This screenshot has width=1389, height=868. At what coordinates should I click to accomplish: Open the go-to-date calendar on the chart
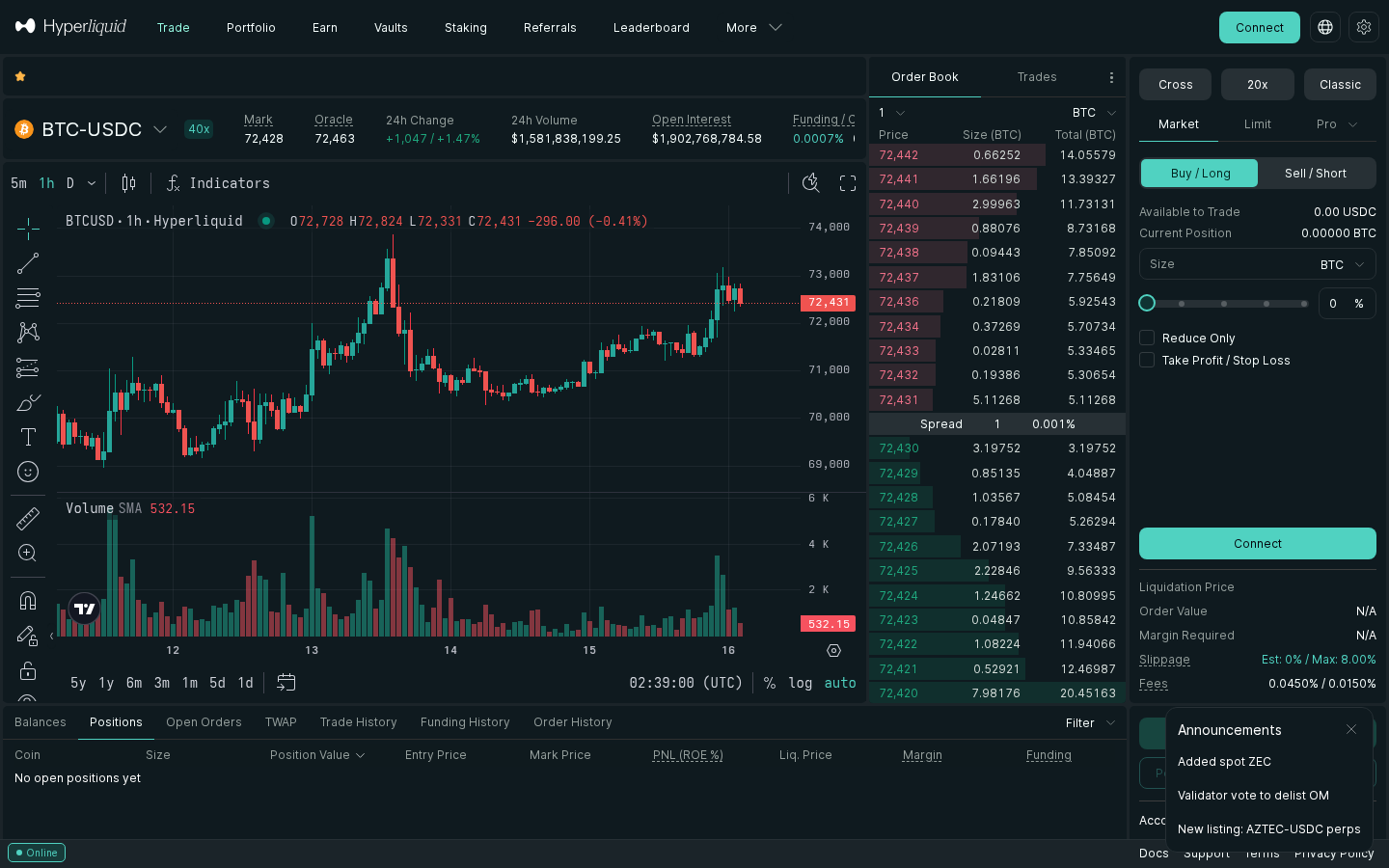tap(286, 682)
